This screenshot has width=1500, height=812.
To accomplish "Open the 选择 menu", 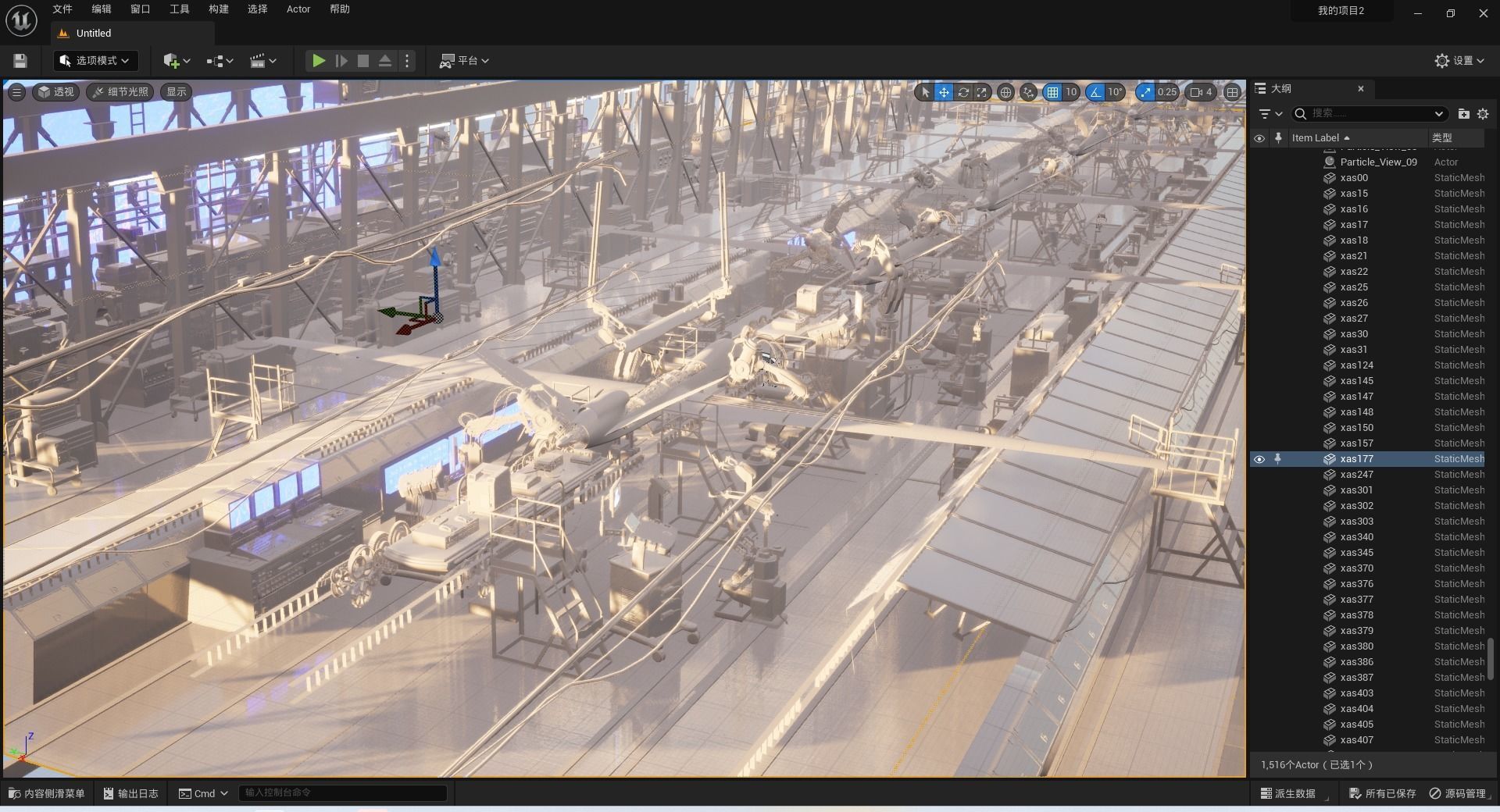I will click(x=258, y=9).
